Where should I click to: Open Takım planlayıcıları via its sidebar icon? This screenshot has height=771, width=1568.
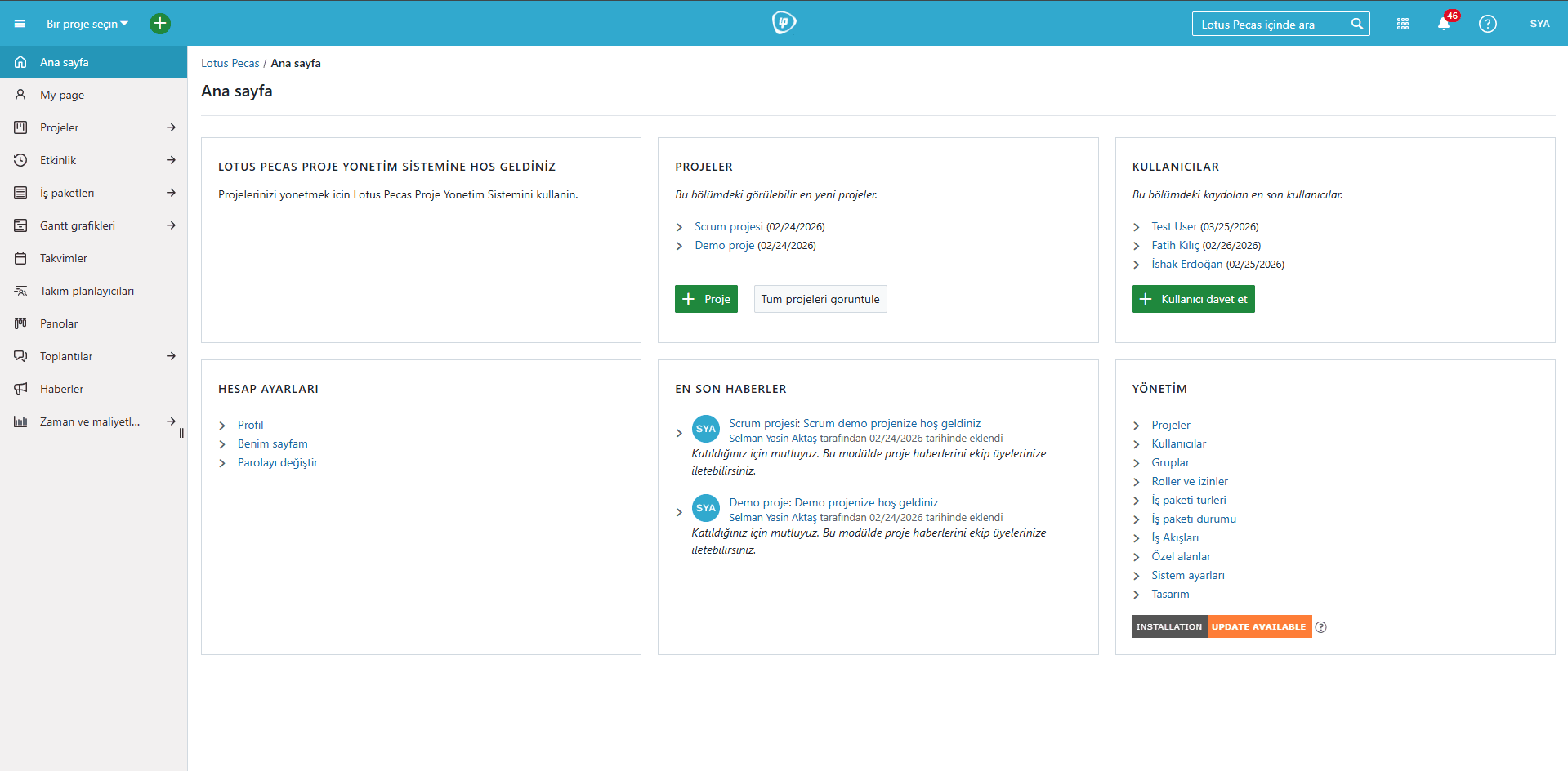(20, 291)
